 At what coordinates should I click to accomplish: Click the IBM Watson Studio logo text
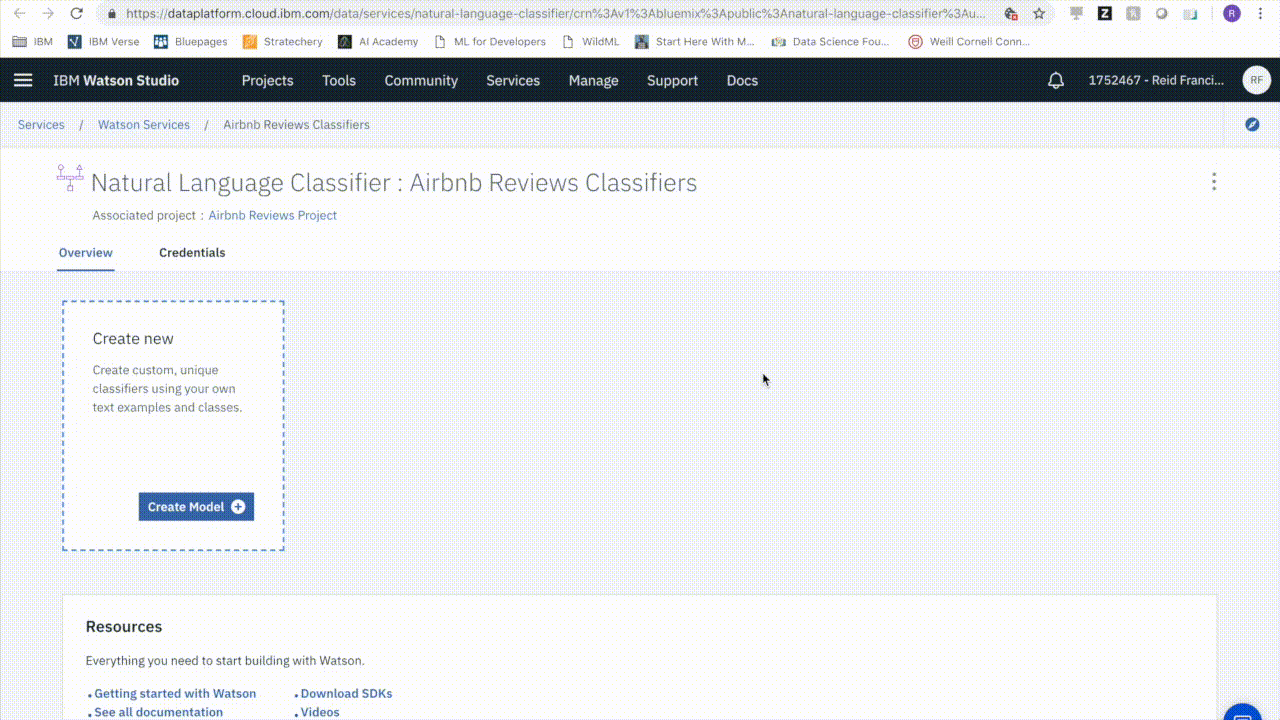pyautogui.click(x=116, y=80)
